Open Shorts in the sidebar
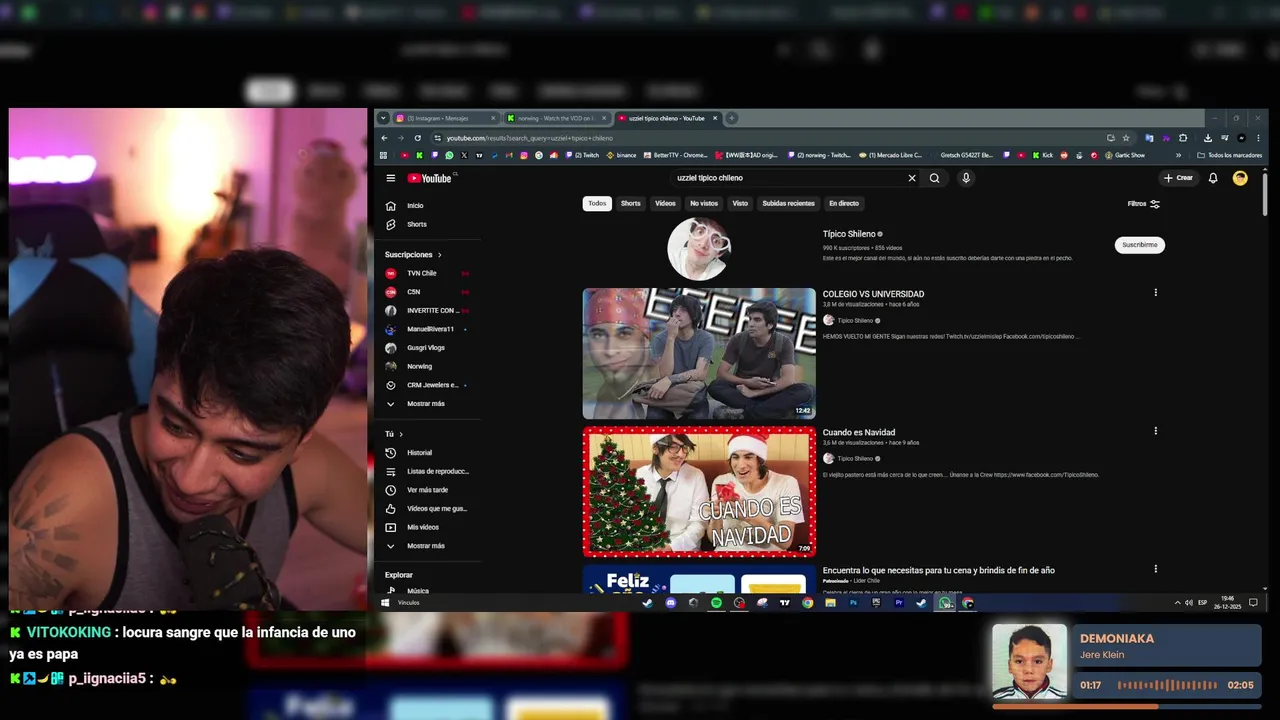The image size is (1280, 720). point(428,225)
